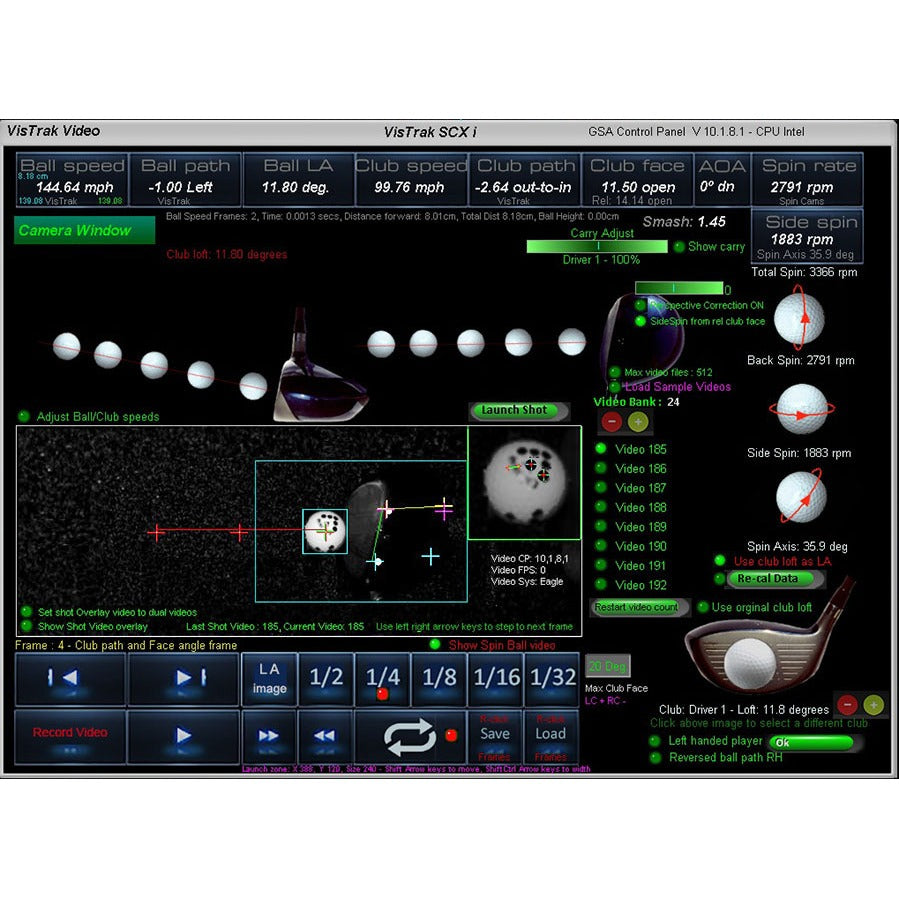The image size is (899, 899).
Task: Increase video bank with yellow plus icon
Action: [638, 421]
